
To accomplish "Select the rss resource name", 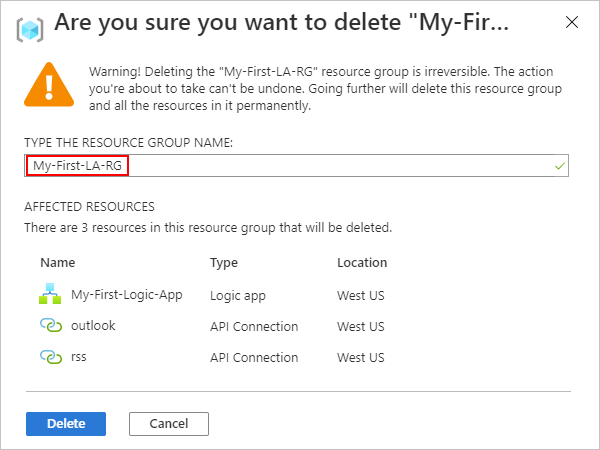I will point(81,357).
